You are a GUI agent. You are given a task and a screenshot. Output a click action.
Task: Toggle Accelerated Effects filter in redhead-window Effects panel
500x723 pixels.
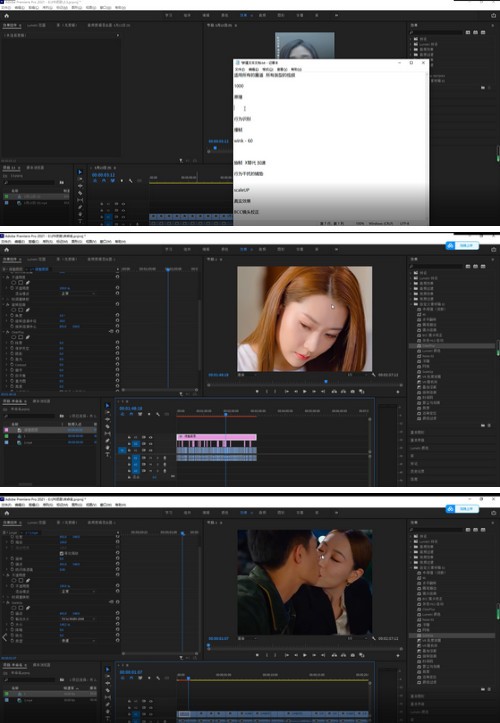(x=468, y=267)
